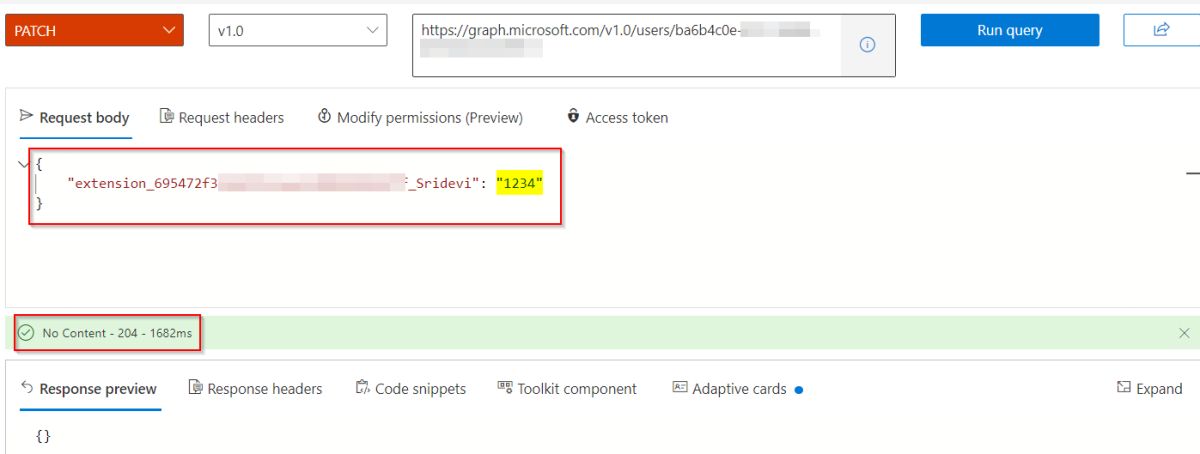Screen dimensions: 1200x454
Task: Dismiss the No Content status banner
Action: pos(1184,333)
